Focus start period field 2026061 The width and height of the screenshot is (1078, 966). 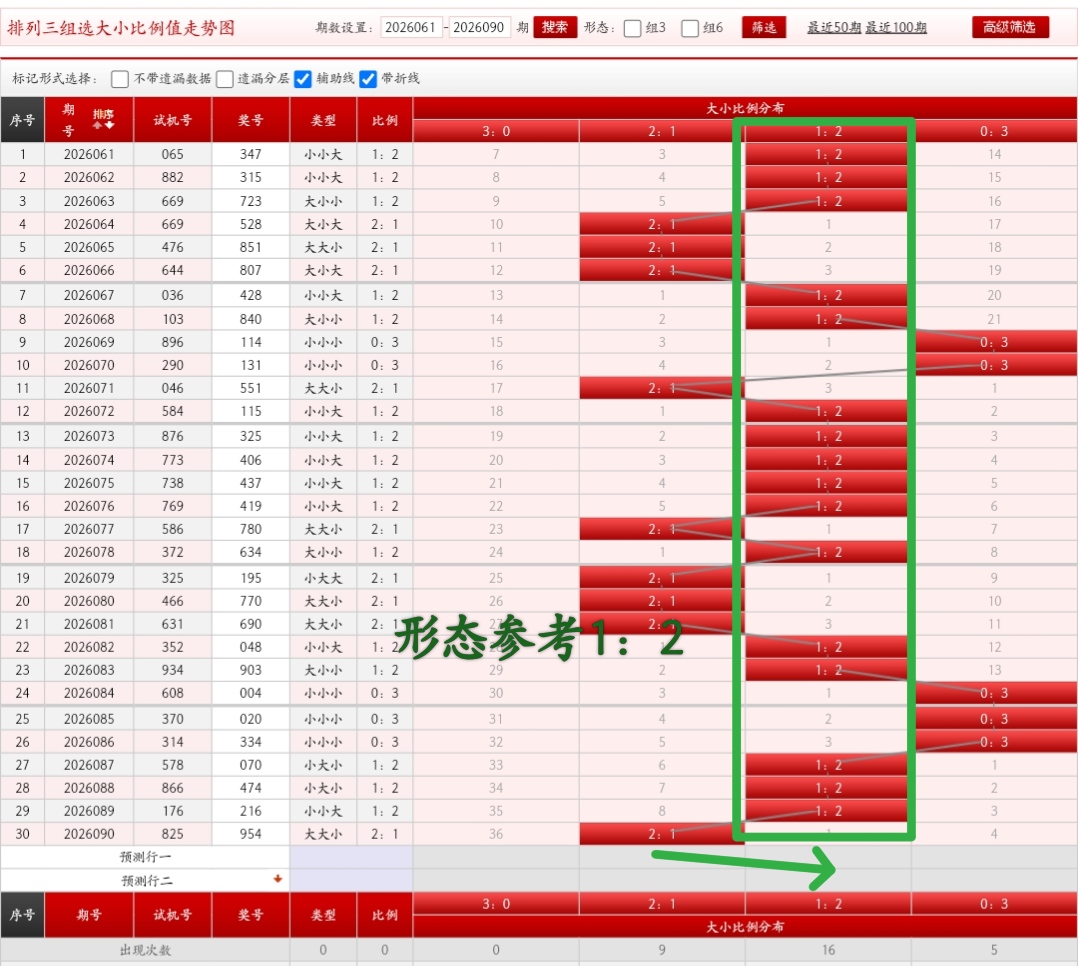[410, 27]
